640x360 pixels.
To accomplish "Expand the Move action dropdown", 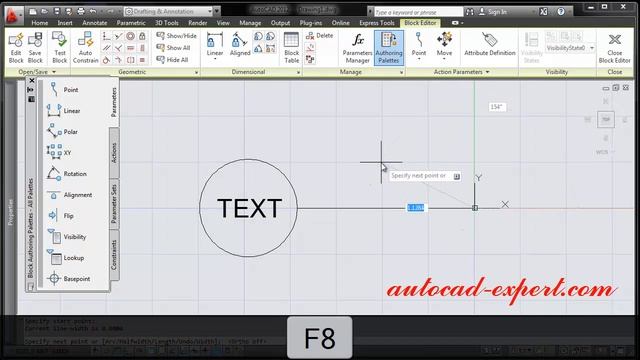I will tap(444, 60).
